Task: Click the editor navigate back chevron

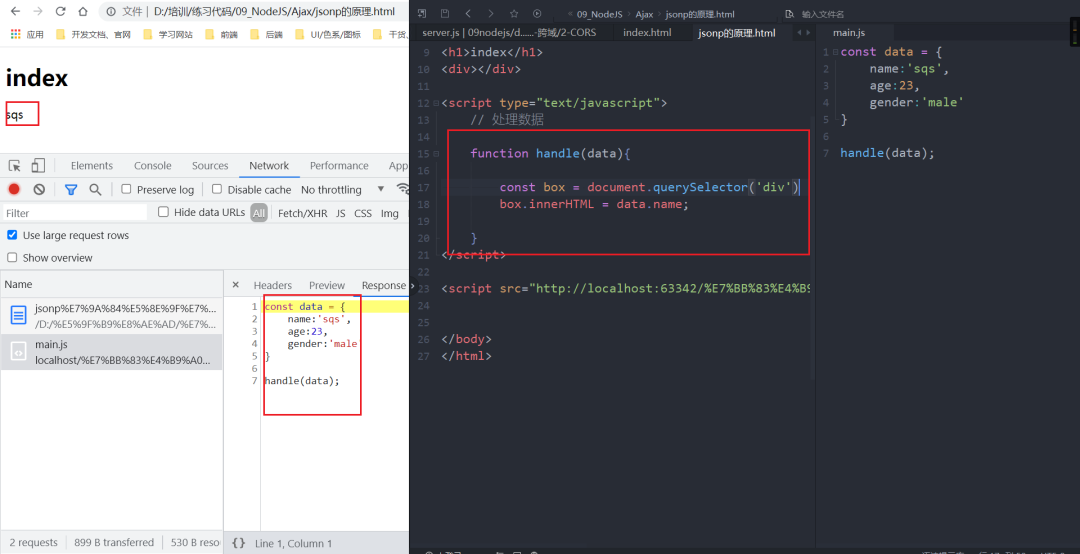Action: pyautogui.click(x=468, y=14)
